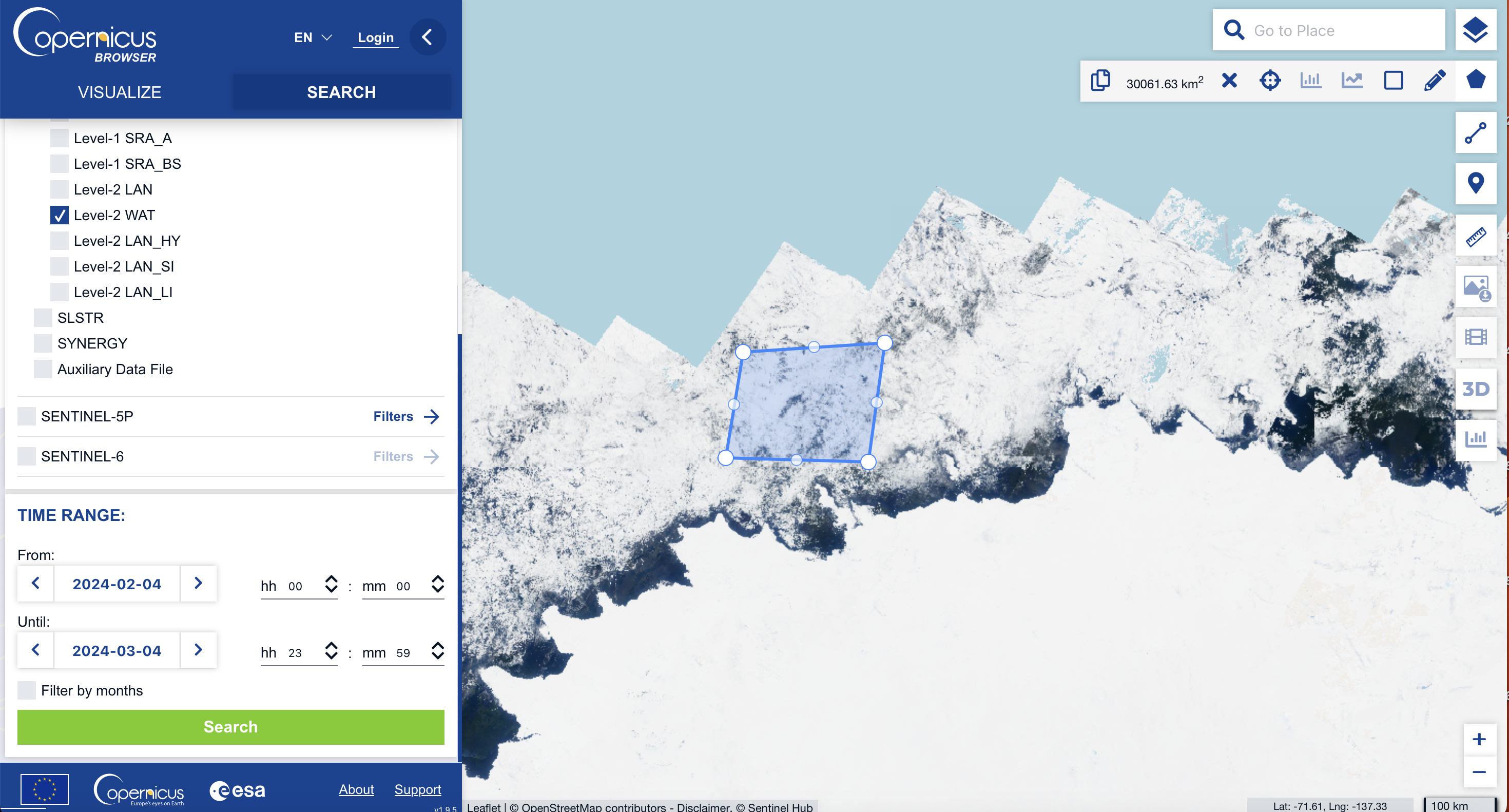Zoom out on the map

point(1479,772)
